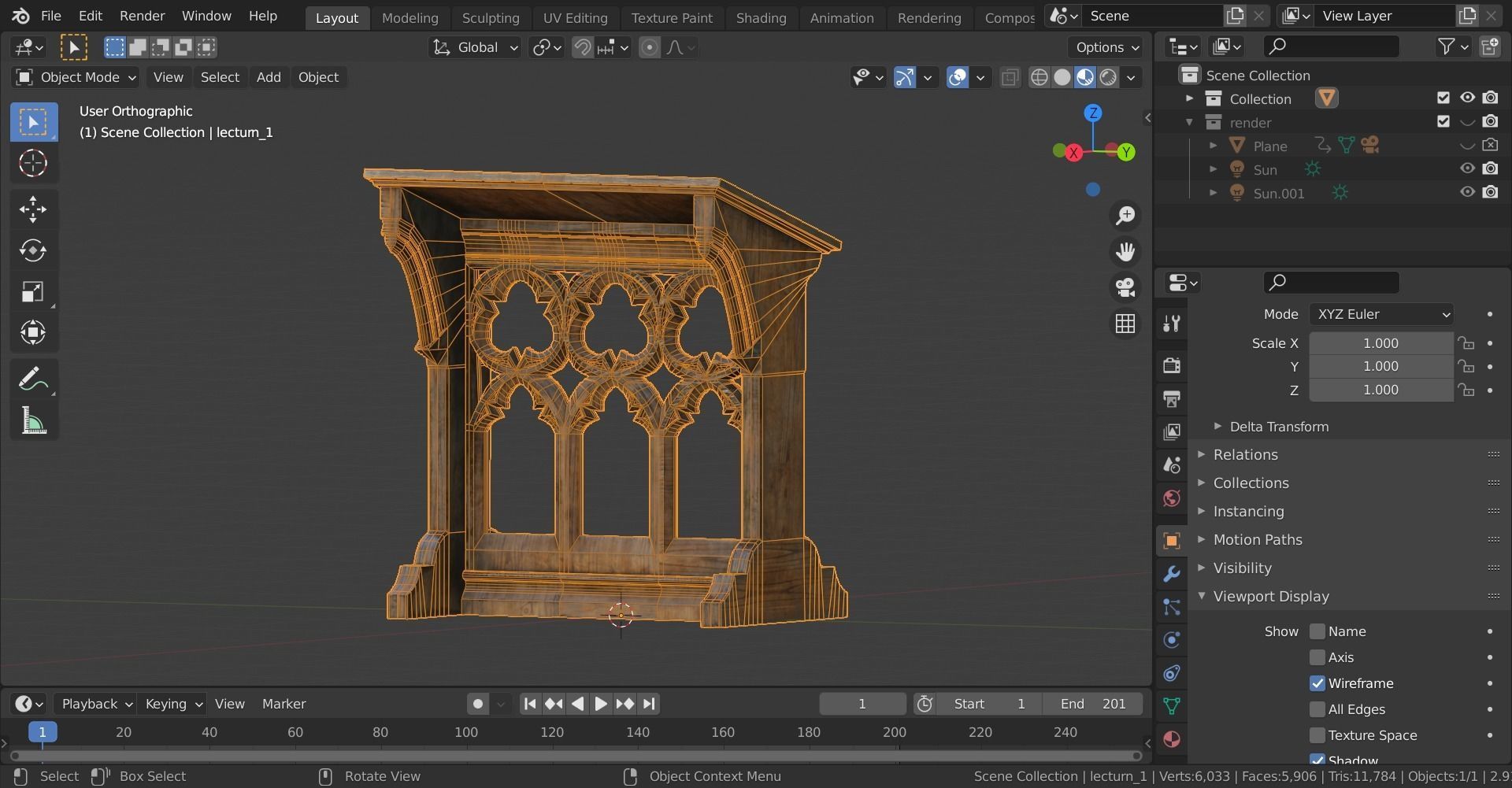Click the Scene name field

pos(1151,16)
